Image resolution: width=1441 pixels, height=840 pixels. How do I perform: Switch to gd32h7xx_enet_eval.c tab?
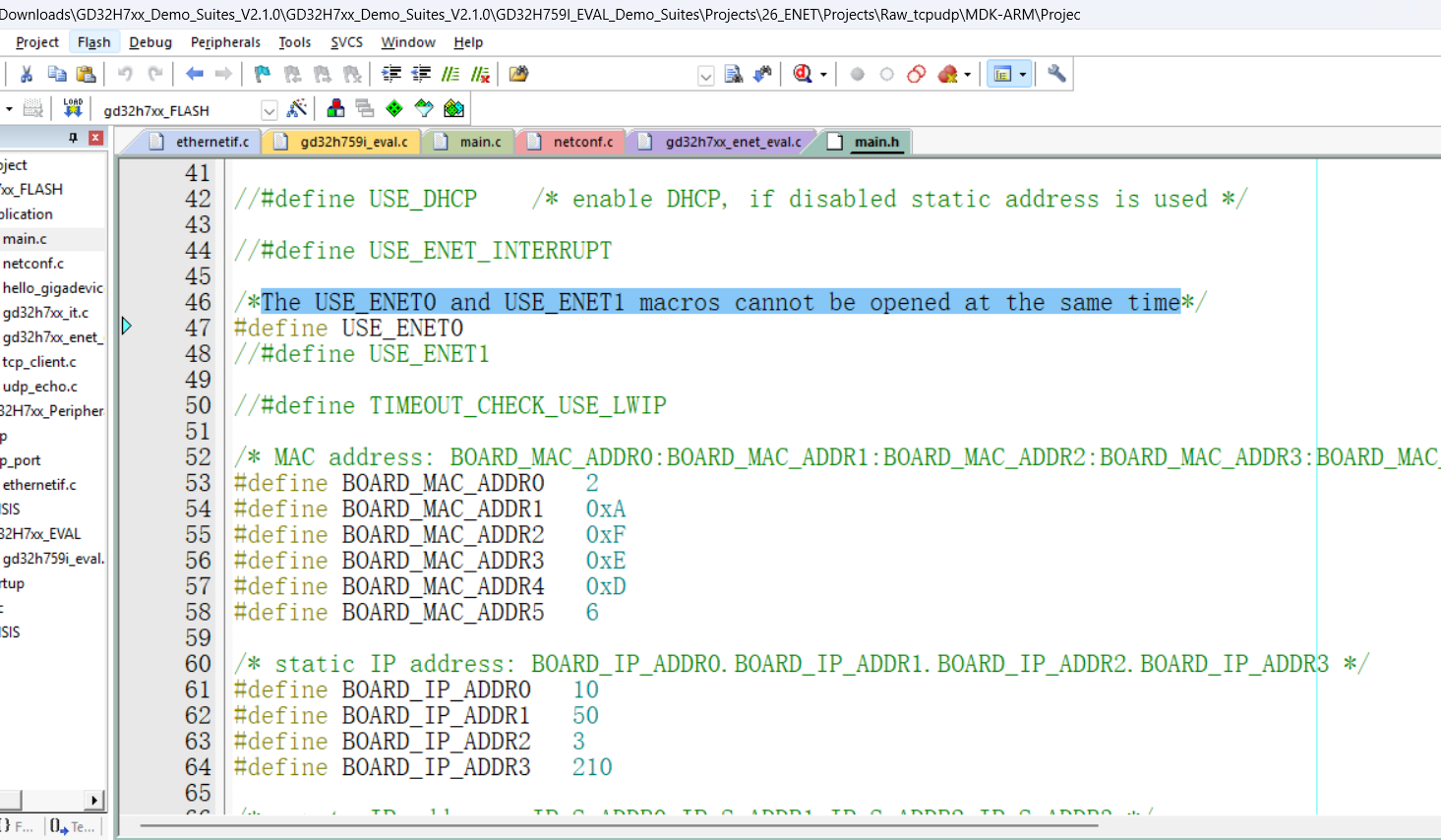tap(722, 142)
